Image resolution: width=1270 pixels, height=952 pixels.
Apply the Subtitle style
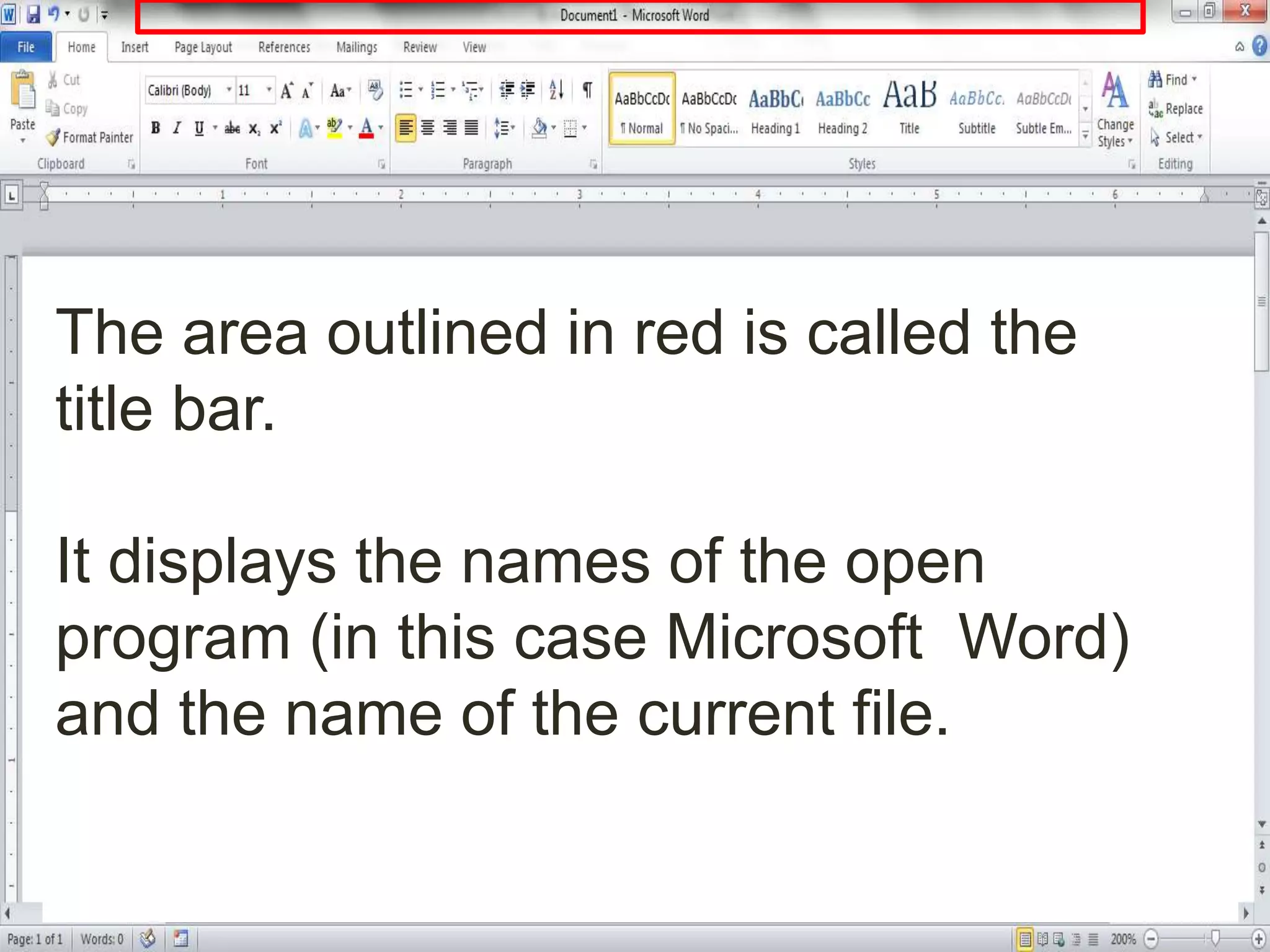[x=977, y=110]
